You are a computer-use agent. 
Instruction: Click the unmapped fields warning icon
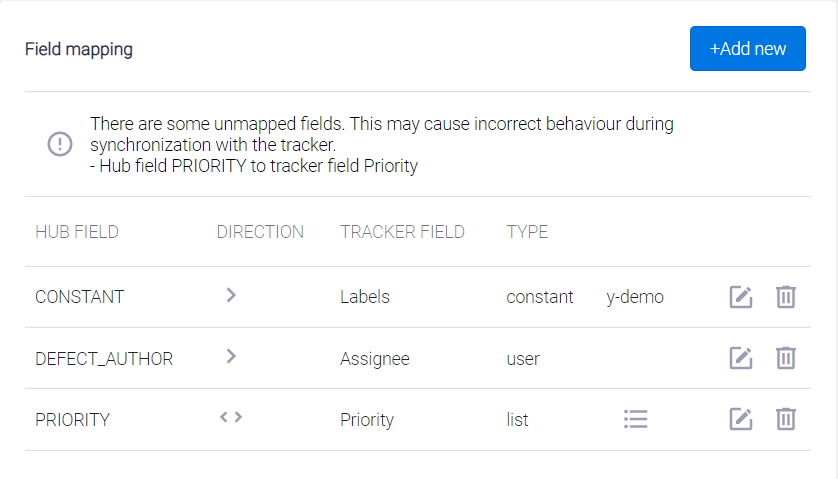coord(60,144)
